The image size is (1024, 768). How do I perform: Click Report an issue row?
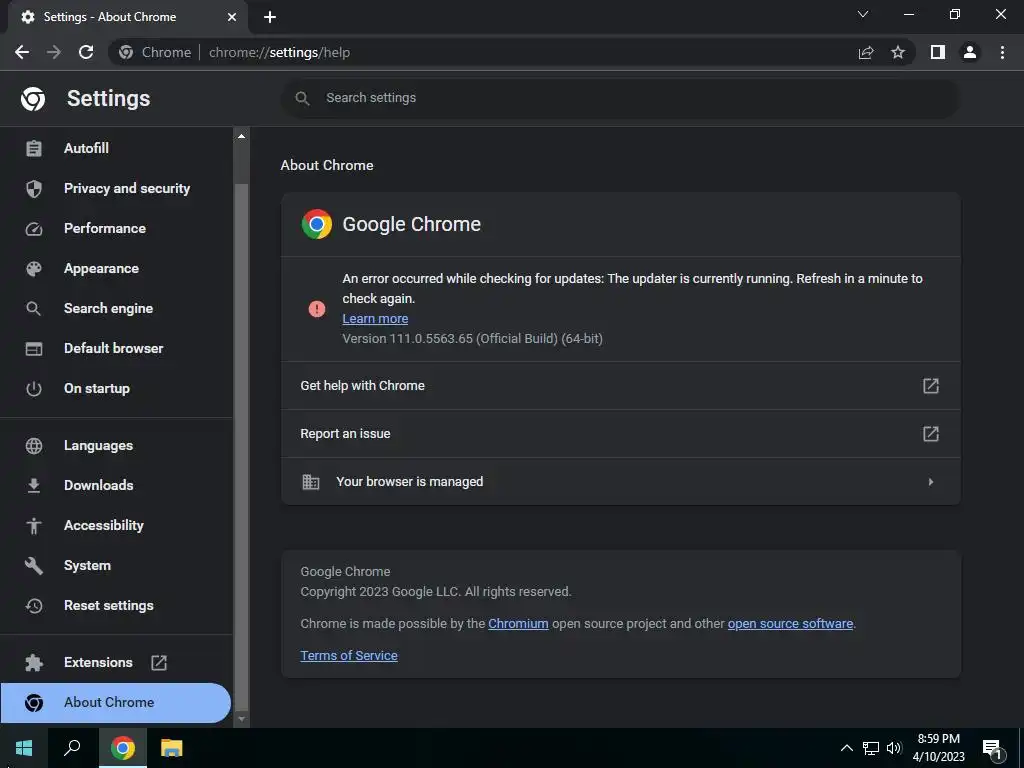click(620, 434)
